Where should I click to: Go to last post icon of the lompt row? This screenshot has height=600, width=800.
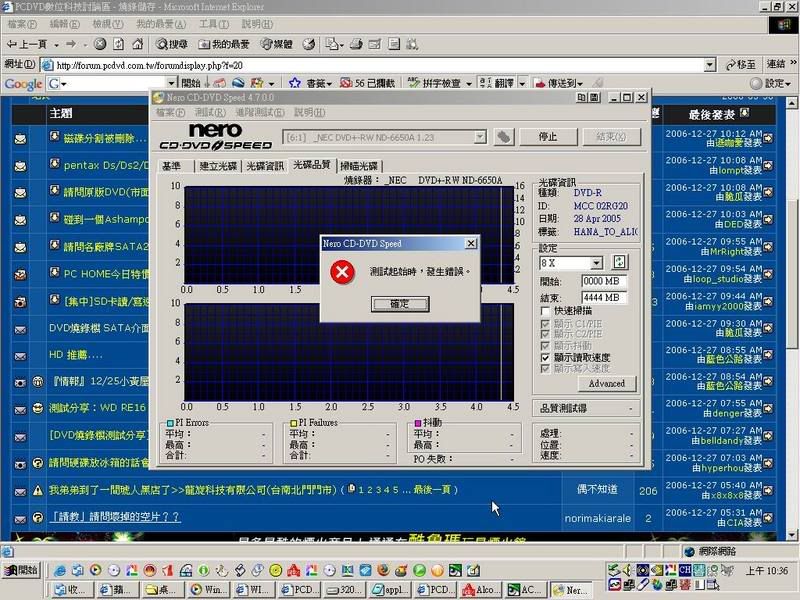(768, 165)
